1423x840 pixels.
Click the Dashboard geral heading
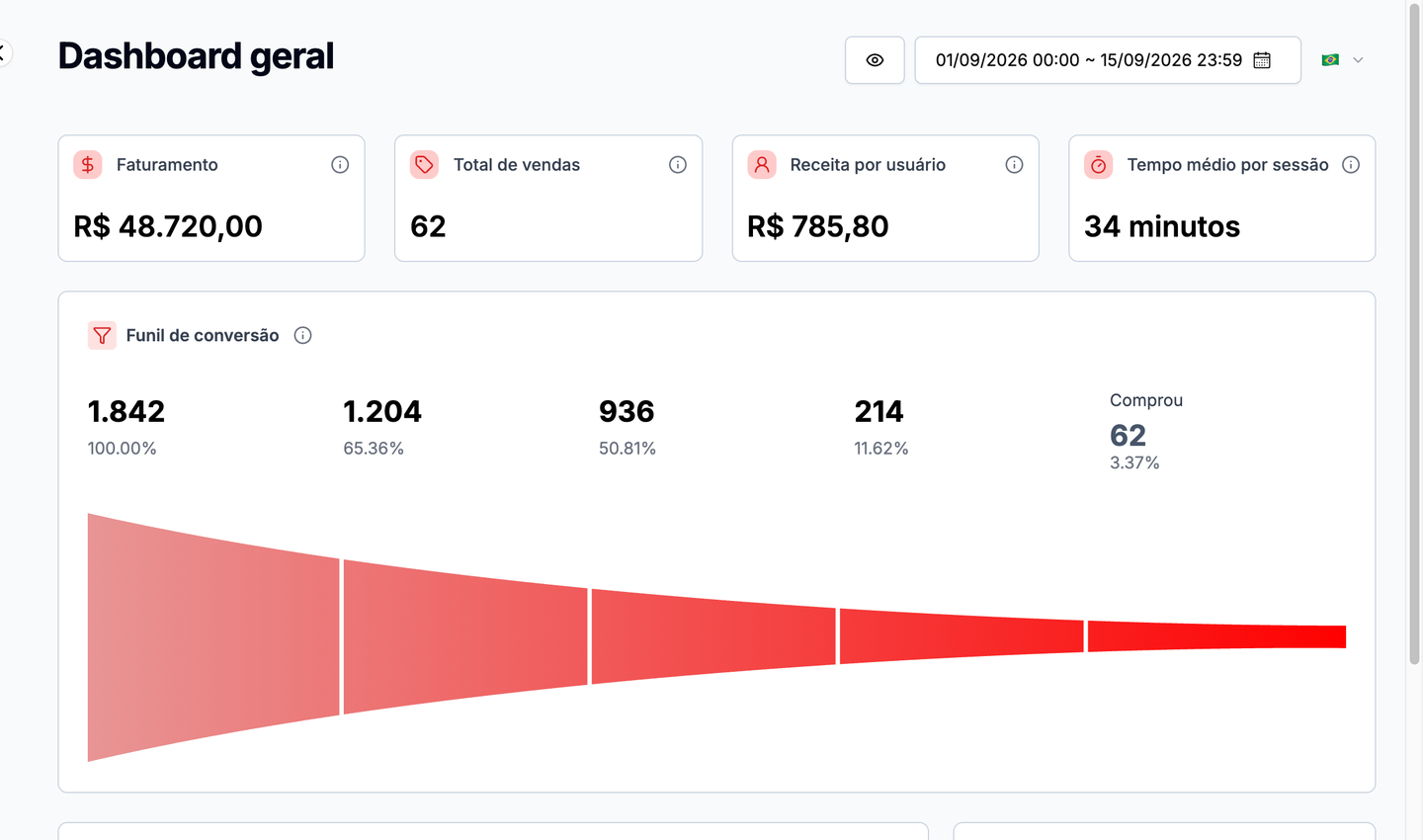pyautogui.click(x=196, y=56)
